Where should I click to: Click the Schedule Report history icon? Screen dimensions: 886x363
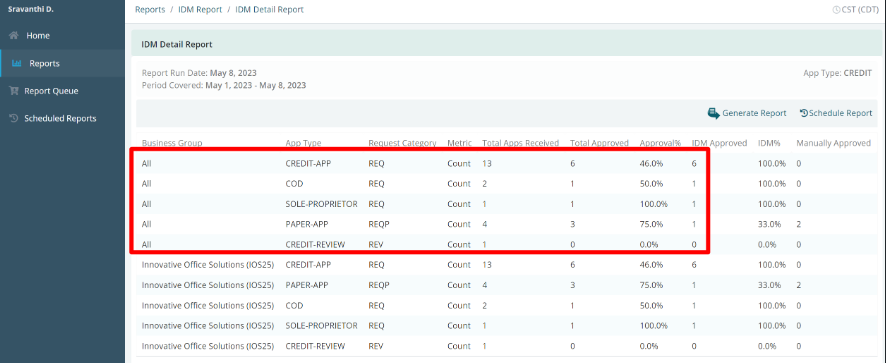click(804, 113)
